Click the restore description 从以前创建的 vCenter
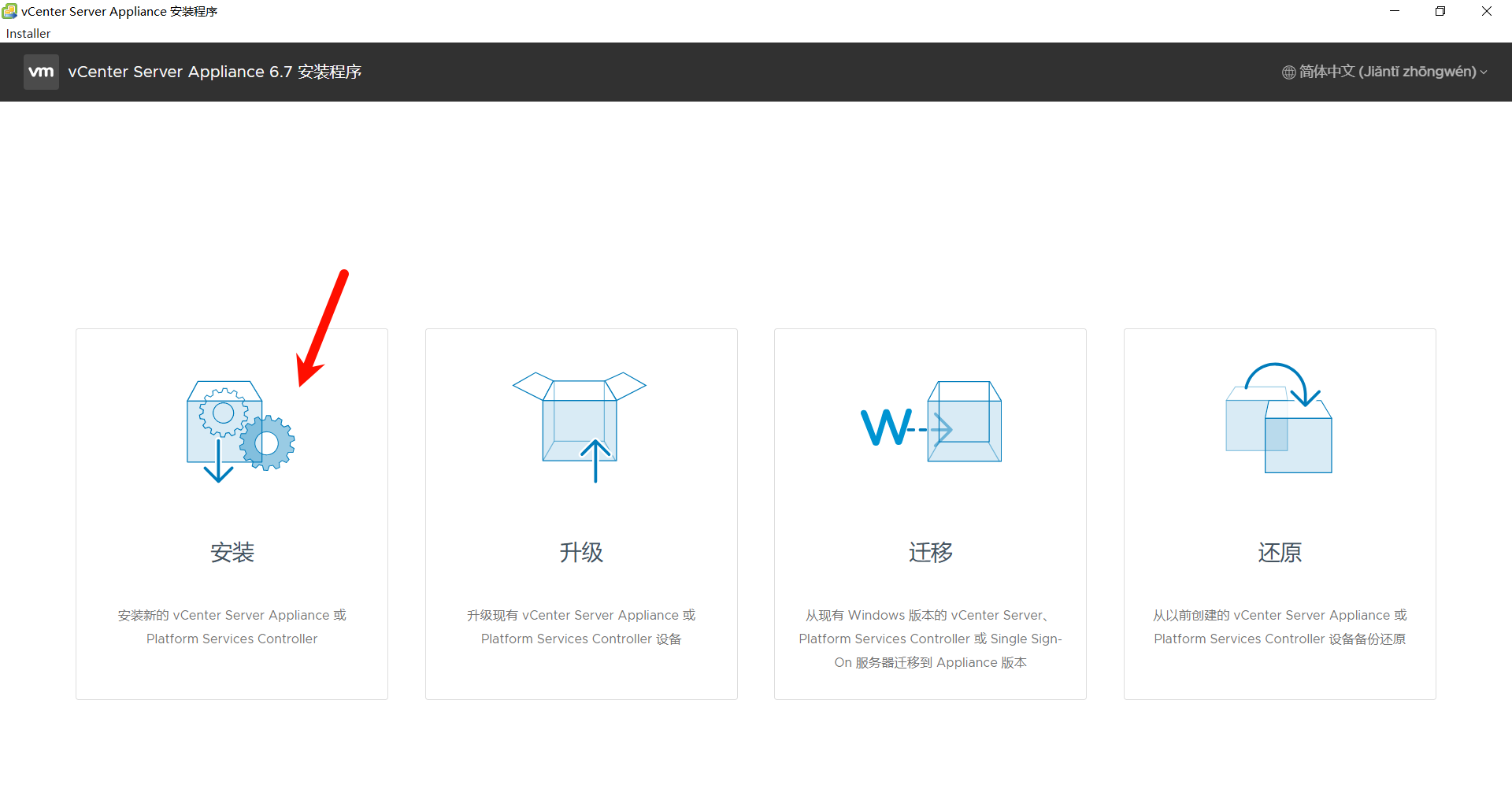This screenshot has height=811, width=1512. tap(1280, 627)
